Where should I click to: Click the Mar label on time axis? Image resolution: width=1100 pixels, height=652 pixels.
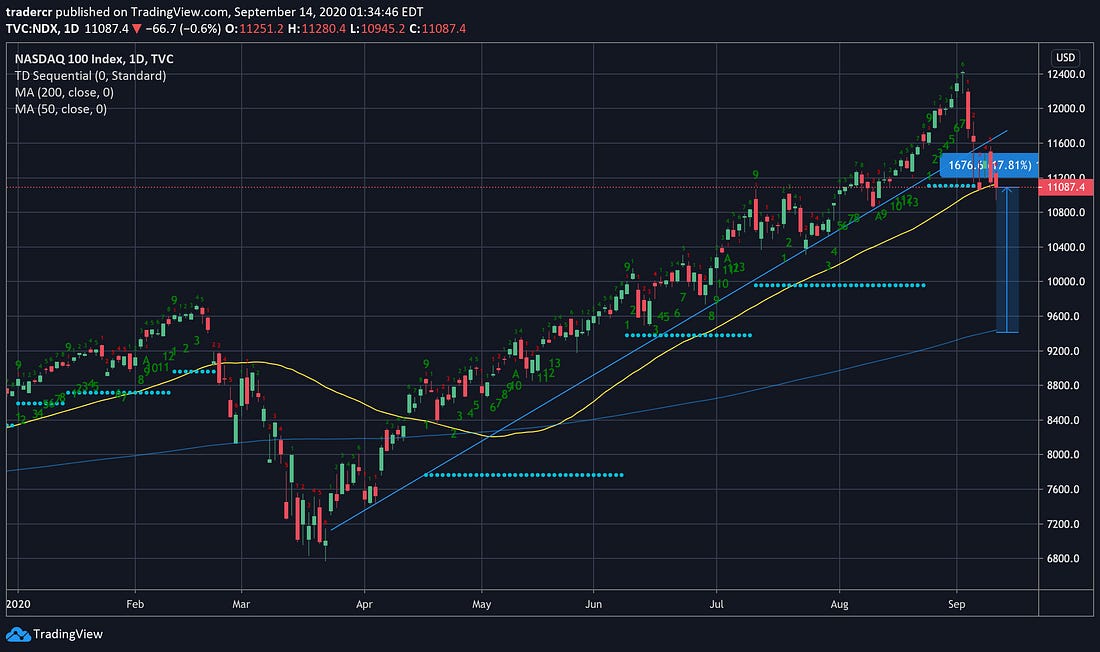click(x=241, y=604)
